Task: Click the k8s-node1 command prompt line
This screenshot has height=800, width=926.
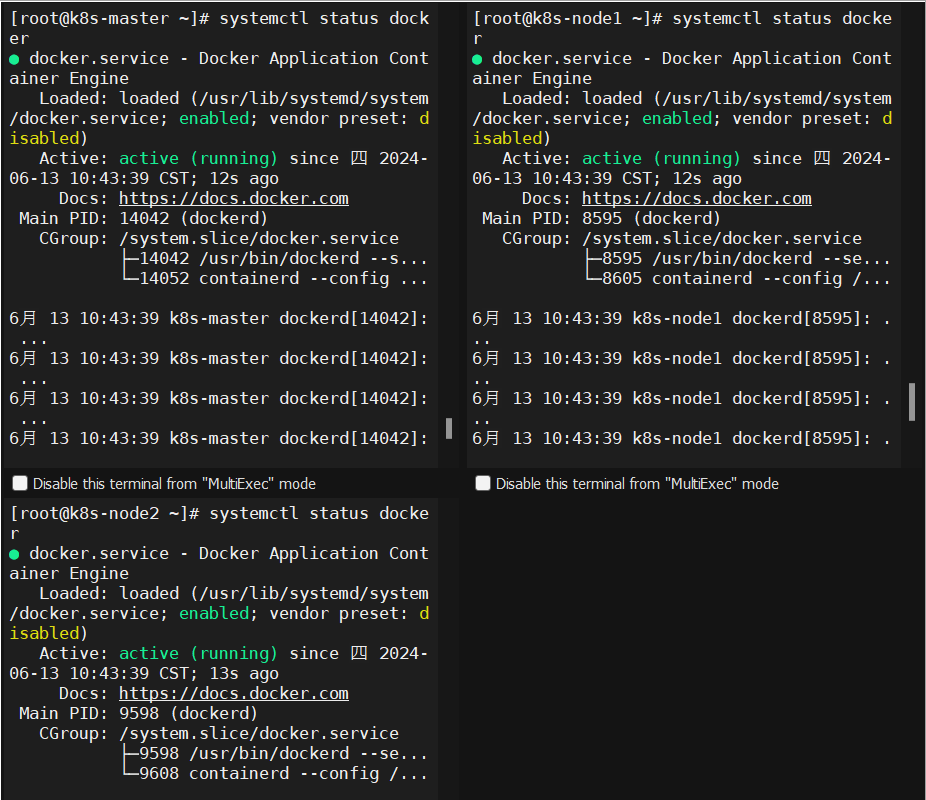Action: (682, 28)
